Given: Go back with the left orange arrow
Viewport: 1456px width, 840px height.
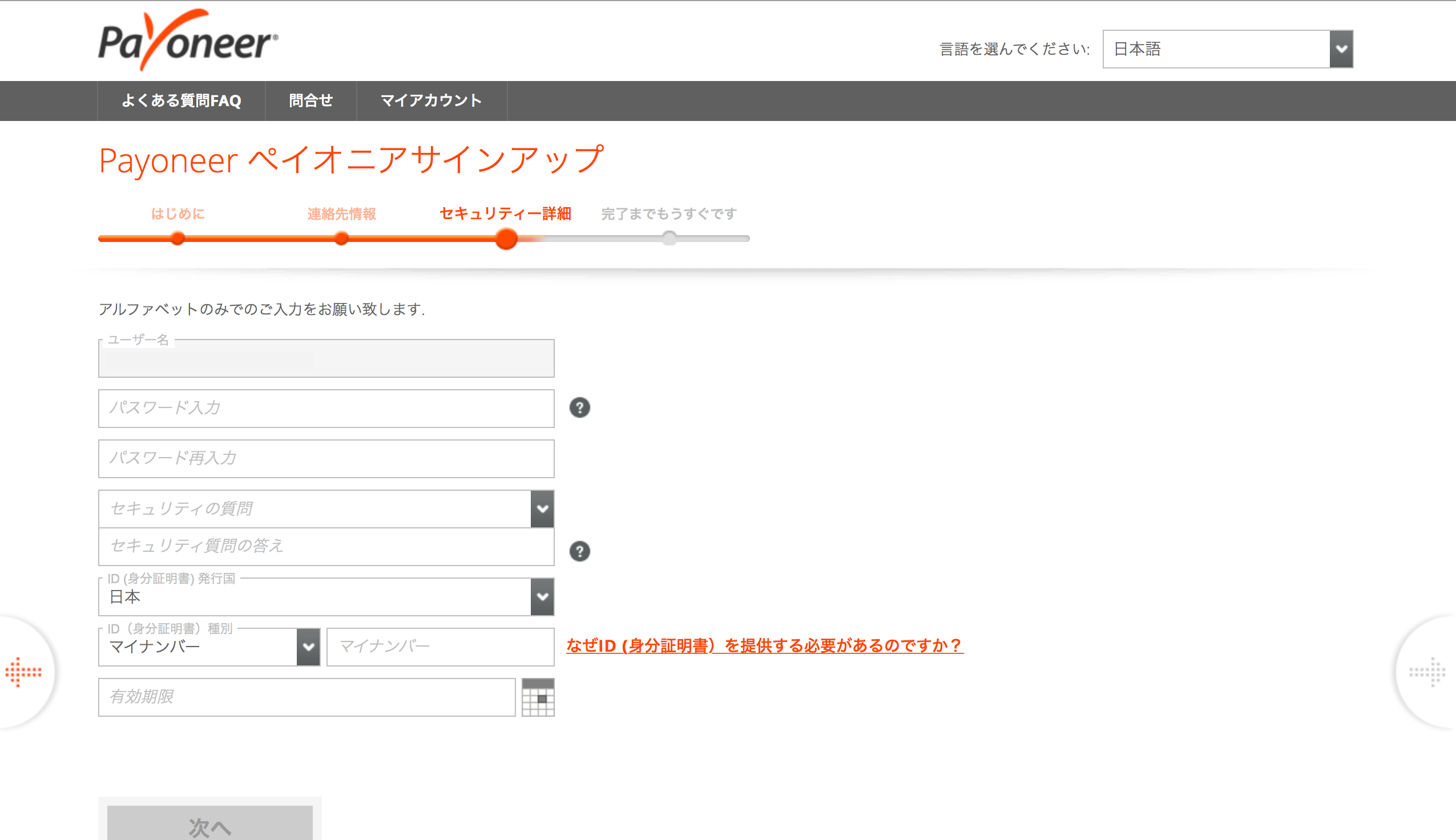Looking at the screenshot, I should click(x=23, y=672).
